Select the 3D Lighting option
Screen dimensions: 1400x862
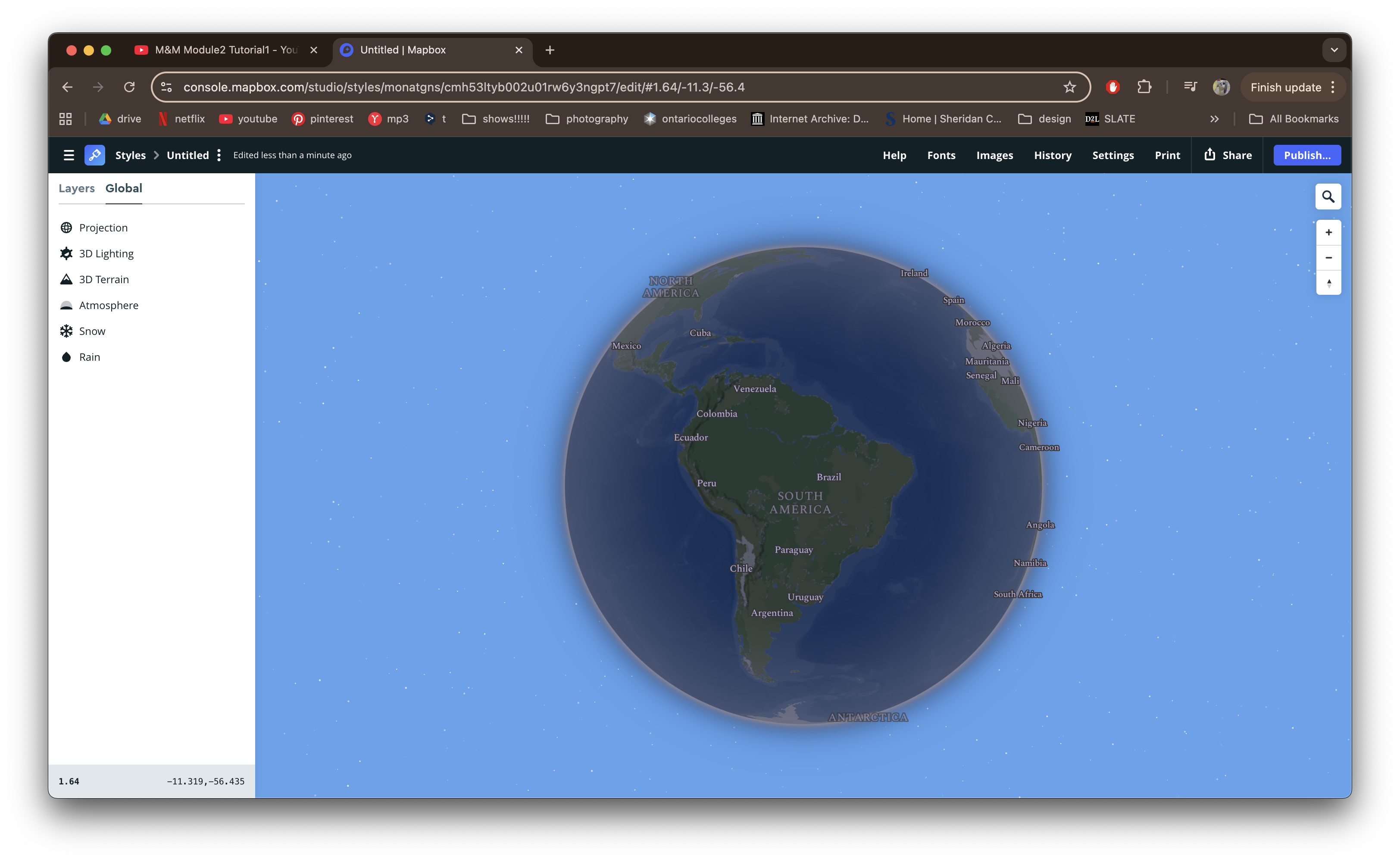106,253
